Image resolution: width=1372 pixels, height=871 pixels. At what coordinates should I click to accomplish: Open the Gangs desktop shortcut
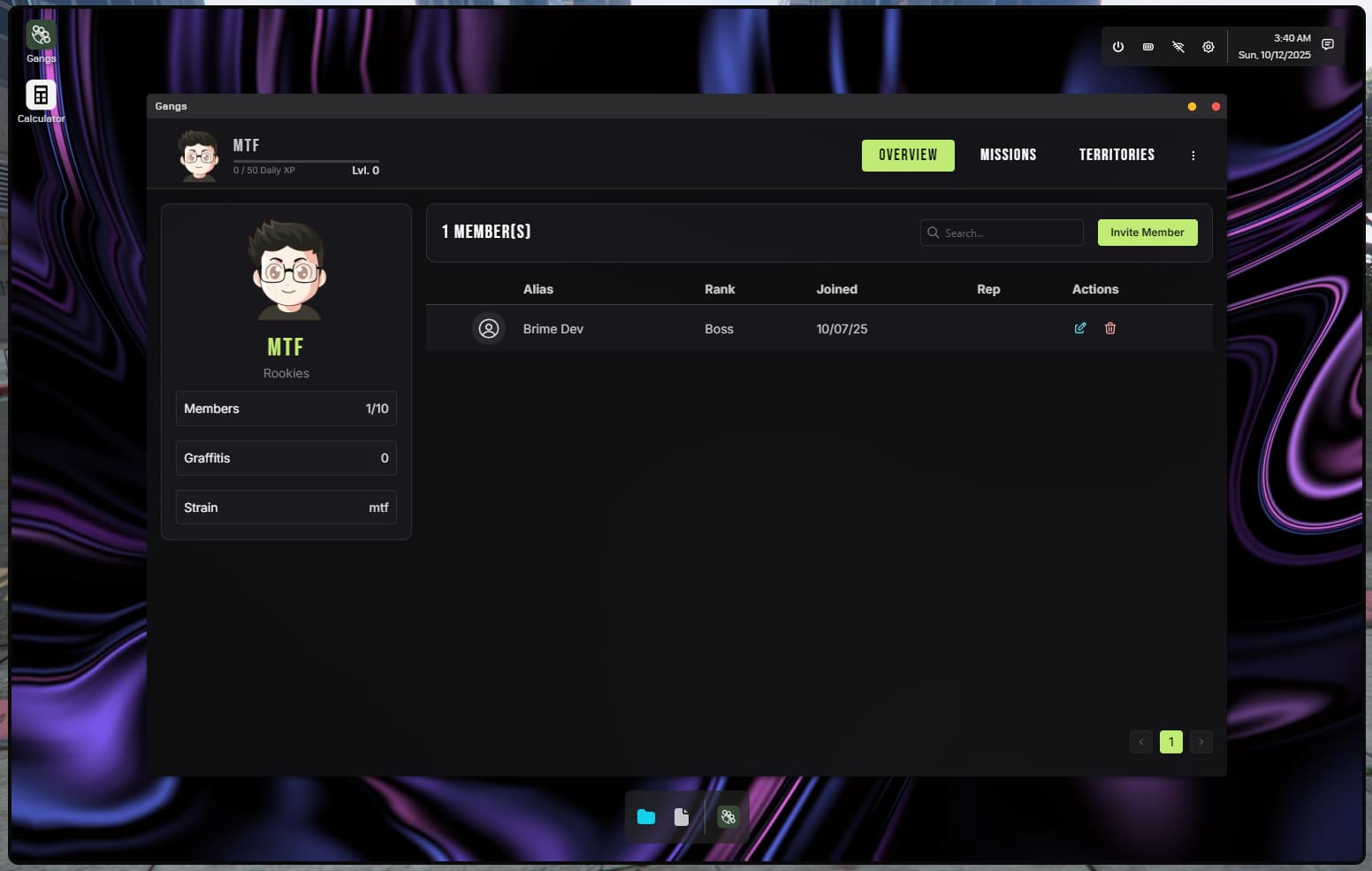pos(41,42)
